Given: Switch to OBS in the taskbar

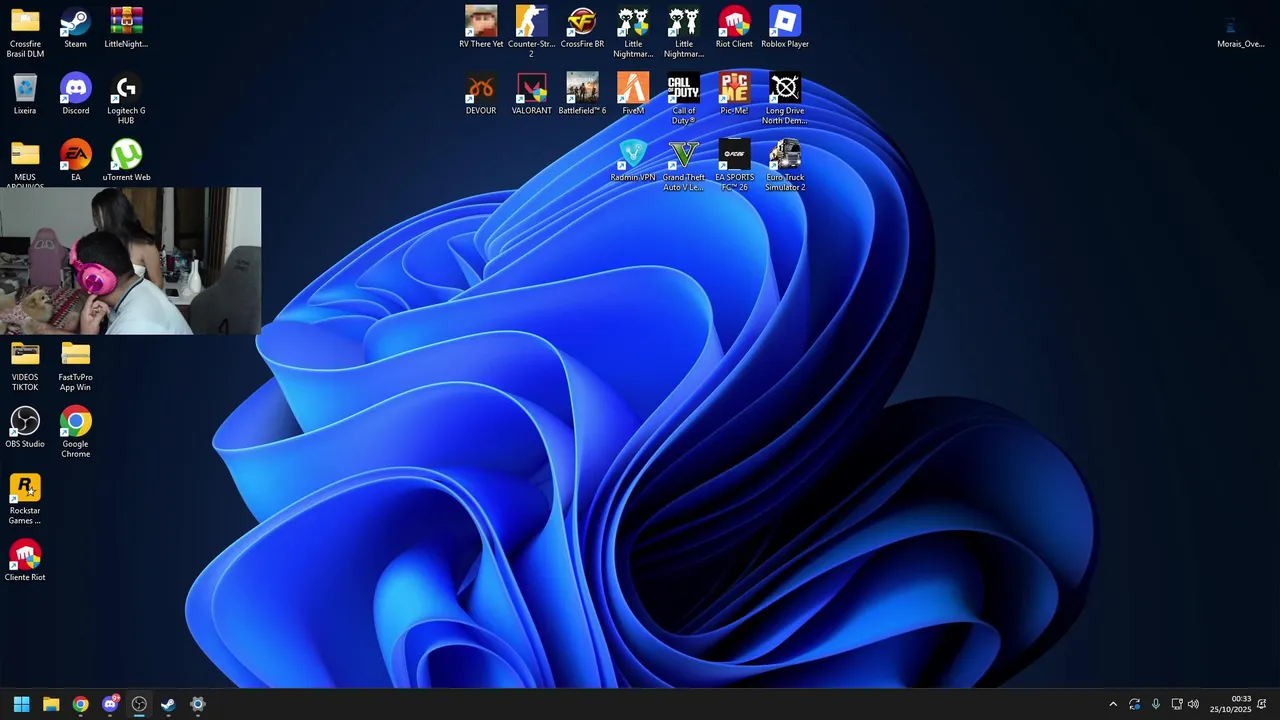Looking at the screenshot, I should [139, 704].
